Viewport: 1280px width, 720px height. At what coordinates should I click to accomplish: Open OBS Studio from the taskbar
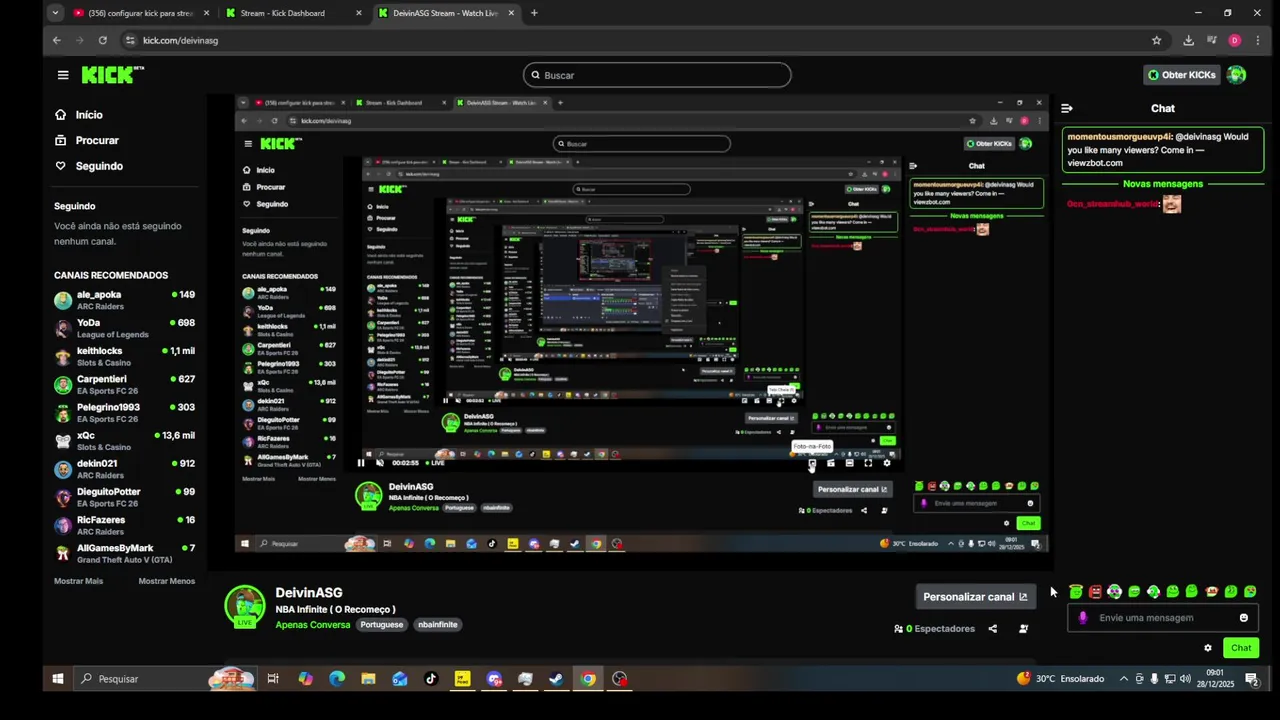(x=620, y=679)
